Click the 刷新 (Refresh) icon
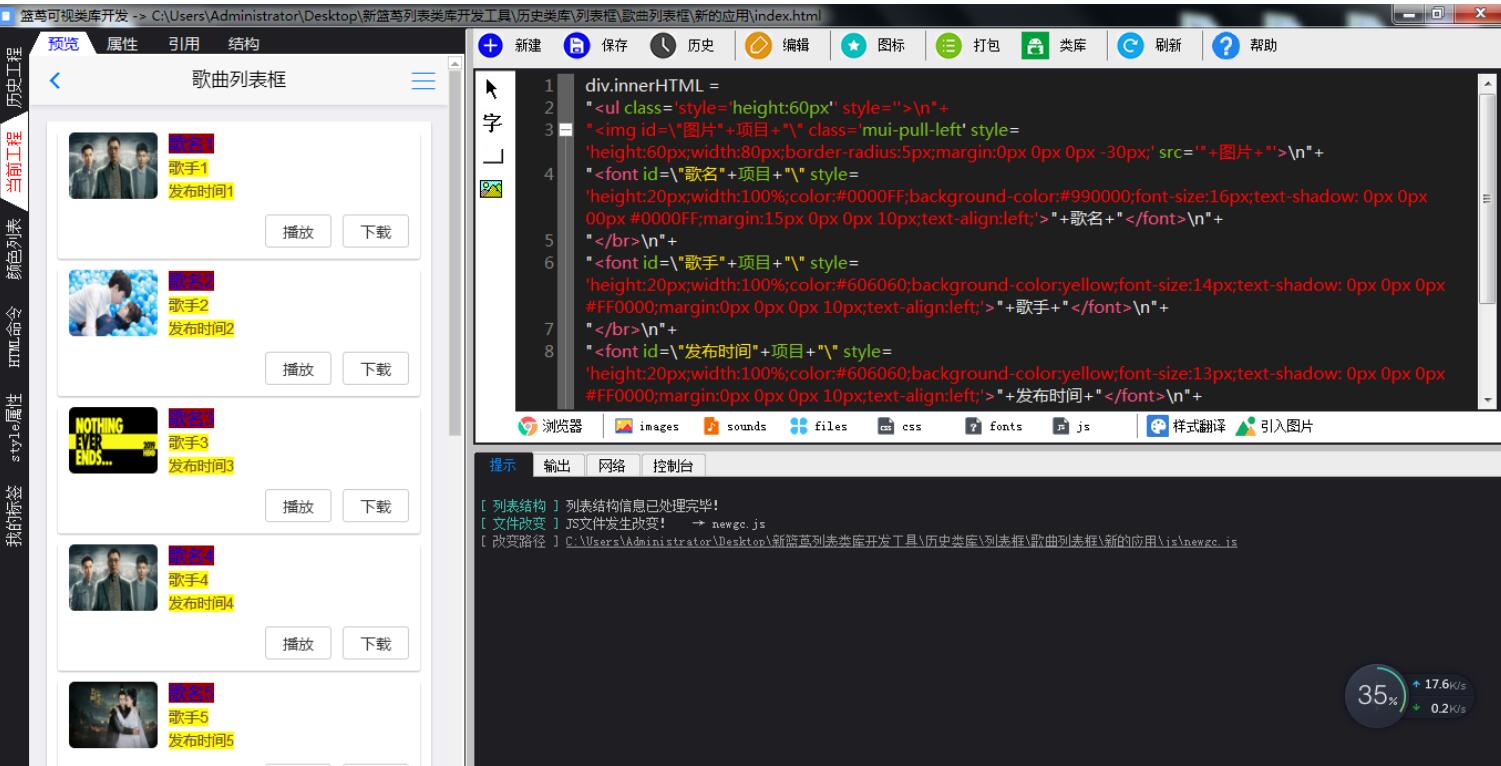The width and height of the screenshot is (1501, 766). pyautogui.click(x=1130, y=46)
